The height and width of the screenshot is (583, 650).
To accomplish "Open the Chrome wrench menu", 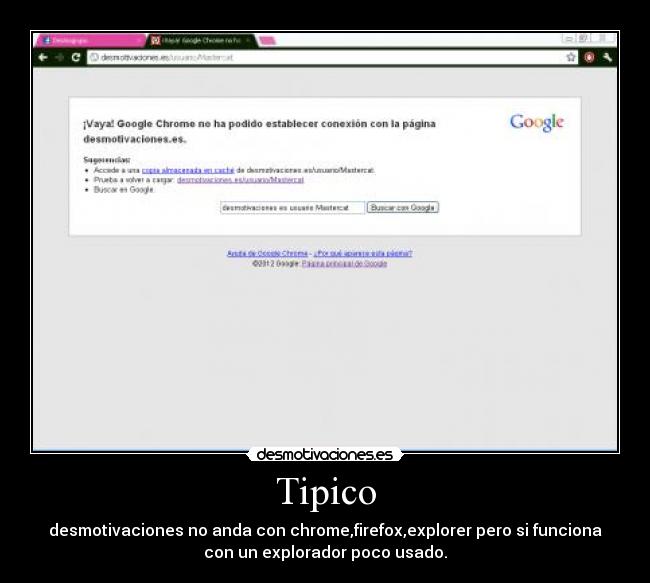I will pos(608,57).
